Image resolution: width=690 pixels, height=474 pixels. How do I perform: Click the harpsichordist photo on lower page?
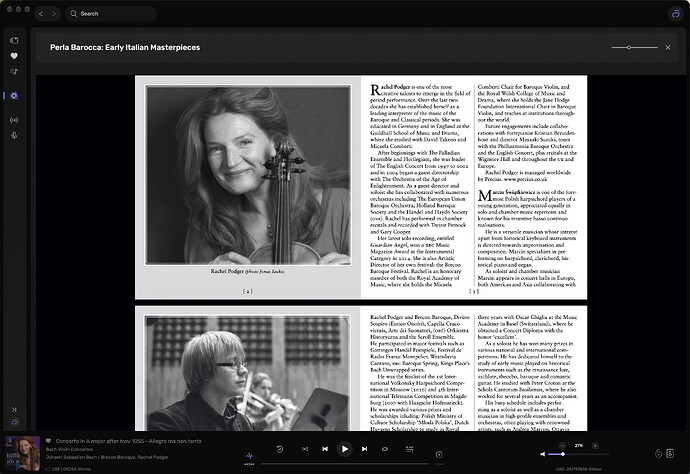tap(248, 373)
